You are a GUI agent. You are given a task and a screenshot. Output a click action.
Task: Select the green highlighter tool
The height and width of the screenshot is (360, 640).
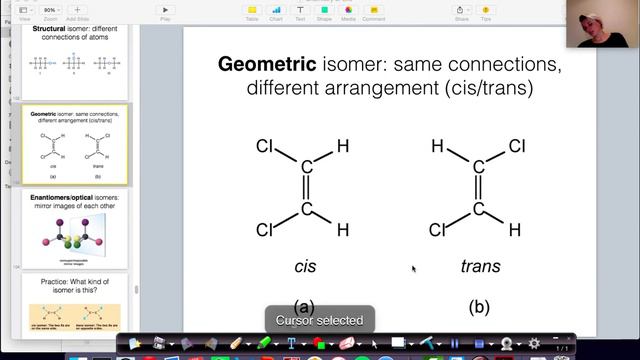264,343
